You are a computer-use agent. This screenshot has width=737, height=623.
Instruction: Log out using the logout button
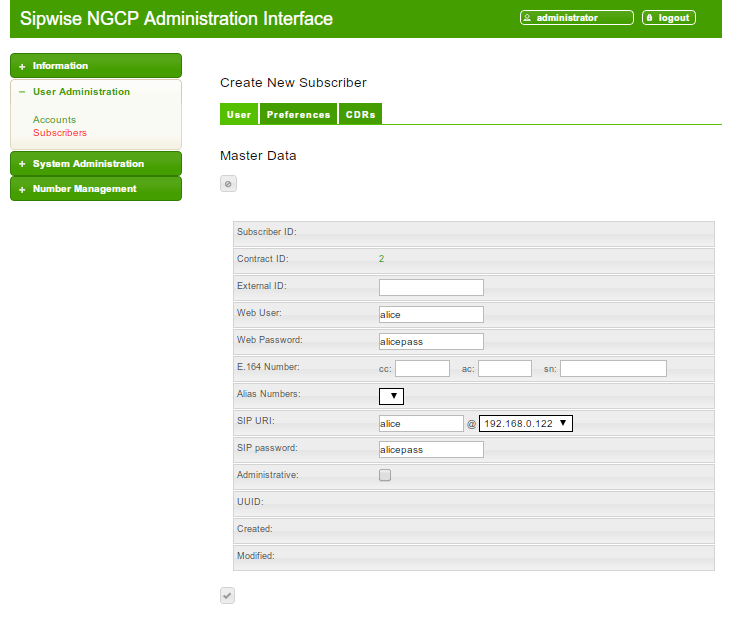tap(668, 18)
